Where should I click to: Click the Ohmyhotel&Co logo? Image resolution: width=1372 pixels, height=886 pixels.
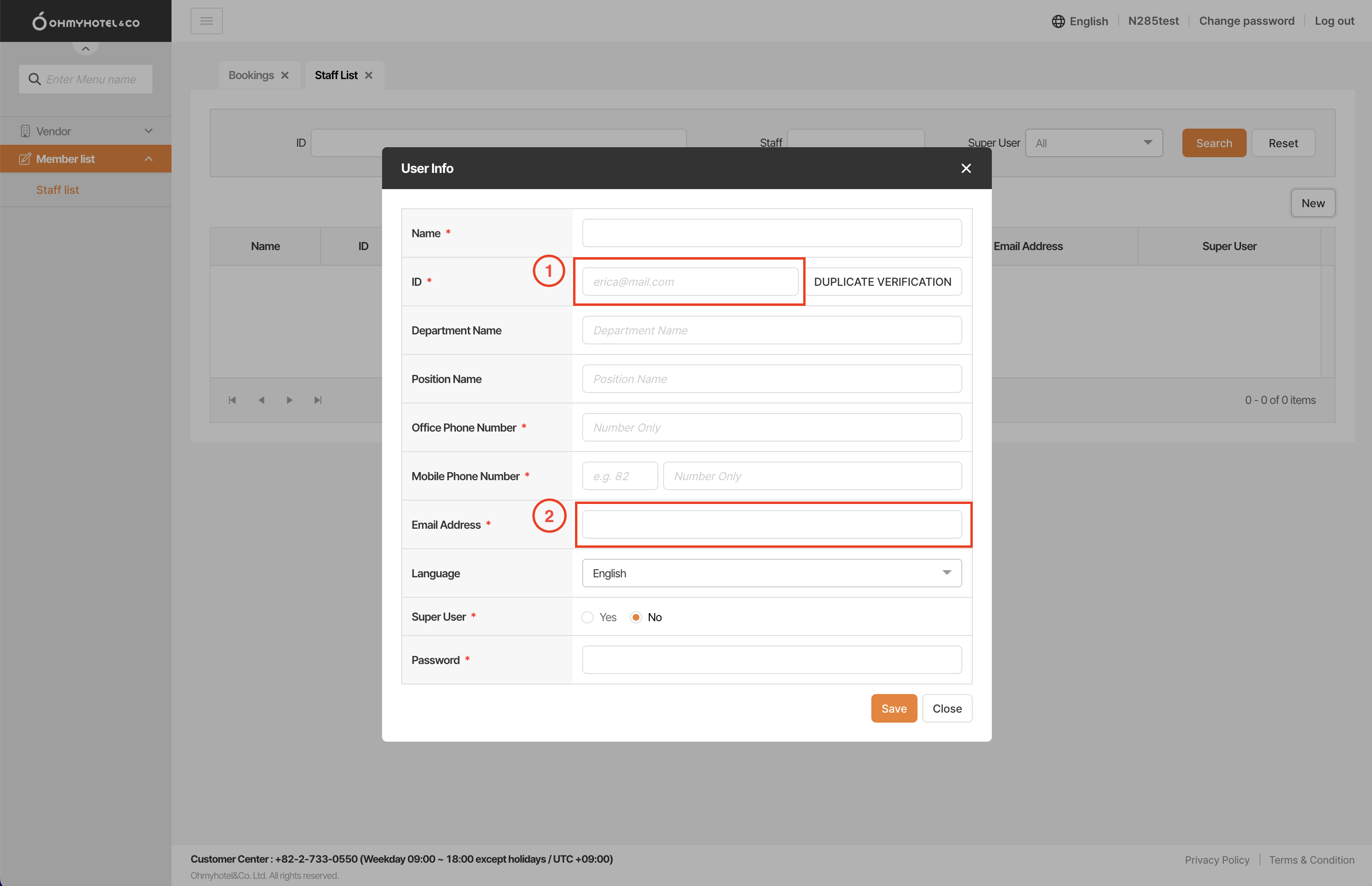click(x=86, y=21)
